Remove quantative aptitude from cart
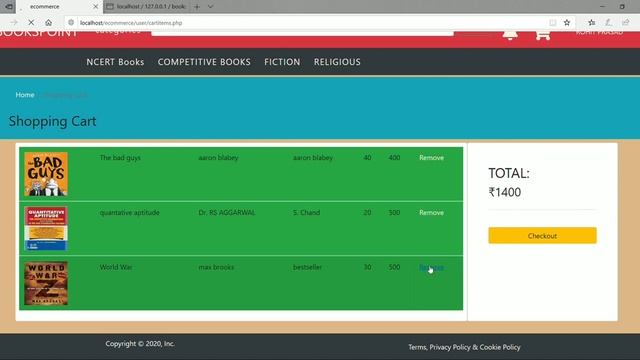The width and height of the screenshot is (640, 360). click(x=431, y=213)
